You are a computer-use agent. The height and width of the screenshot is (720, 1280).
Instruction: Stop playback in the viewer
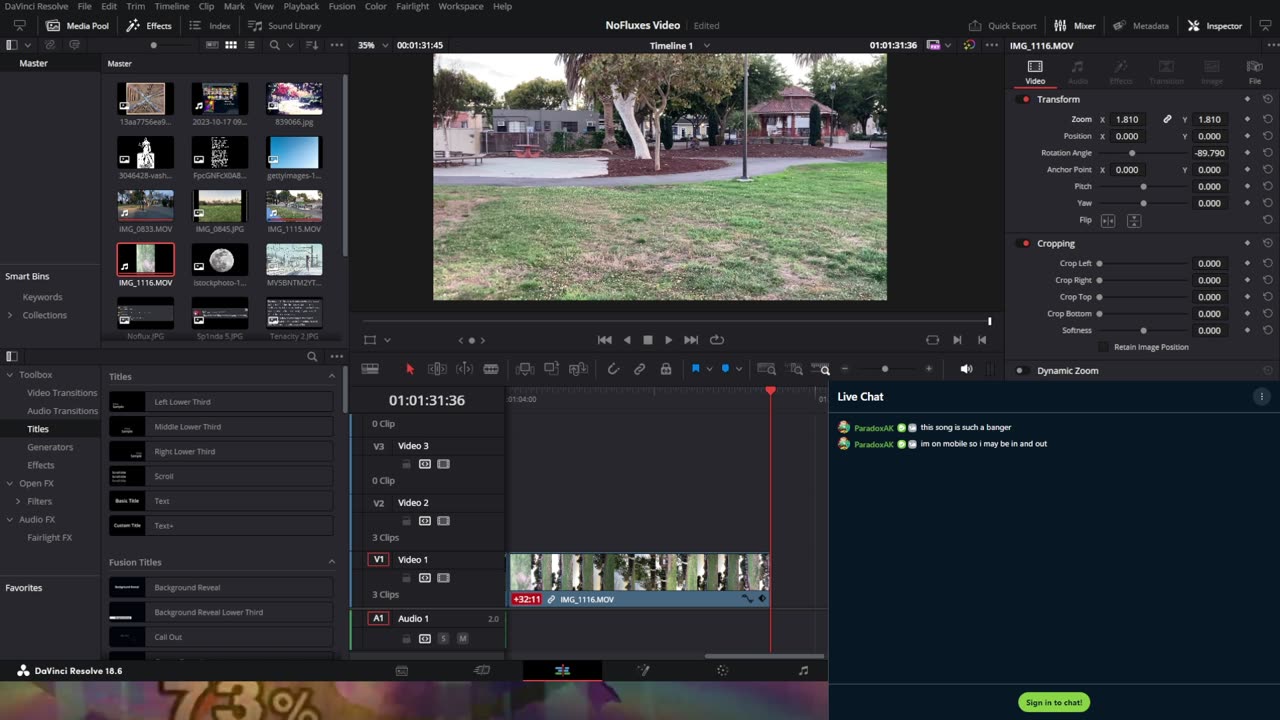pyautogui.click(x=647, y=340)
